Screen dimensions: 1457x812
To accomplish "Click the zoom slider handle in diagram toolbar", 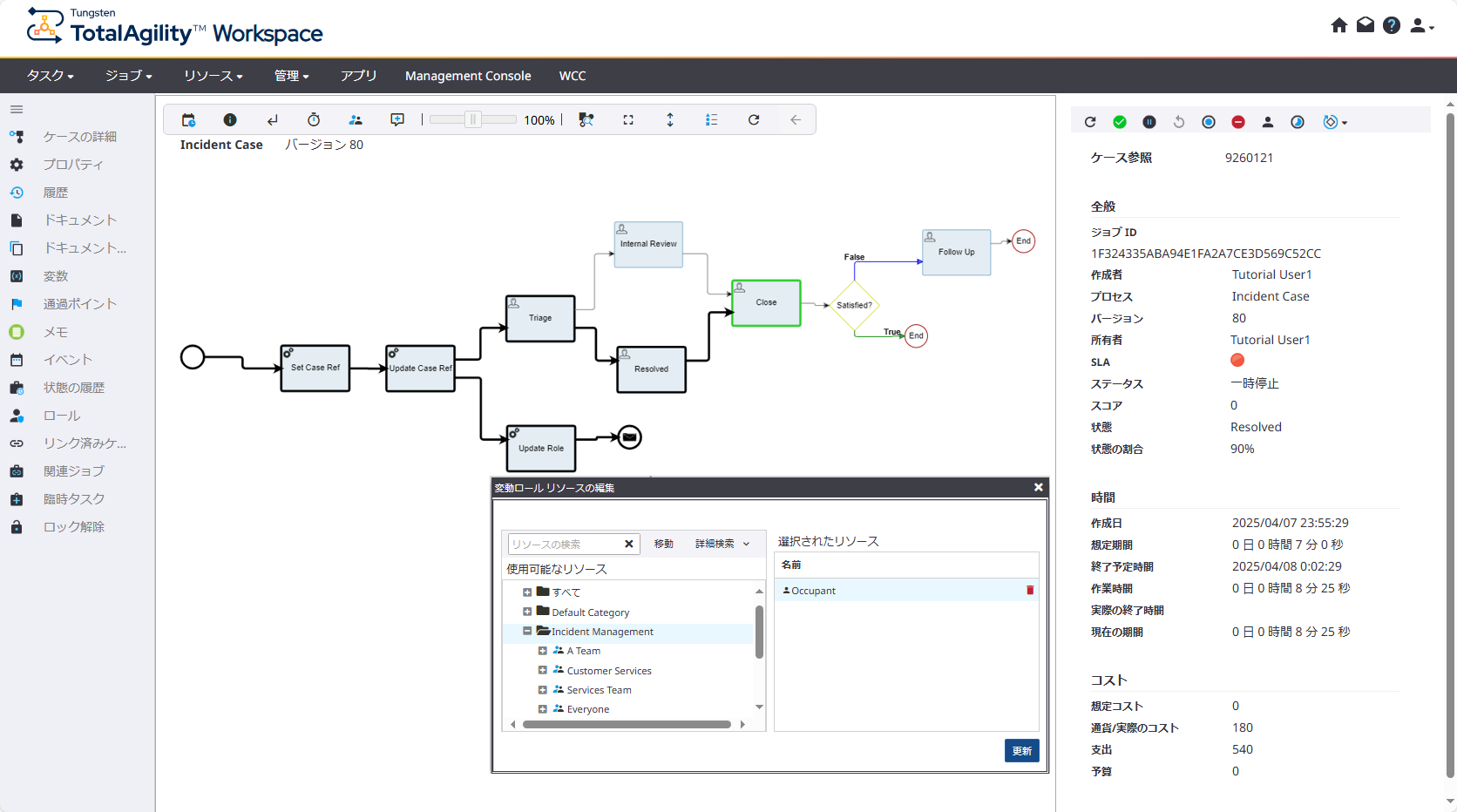I will [x=473, y=120].
